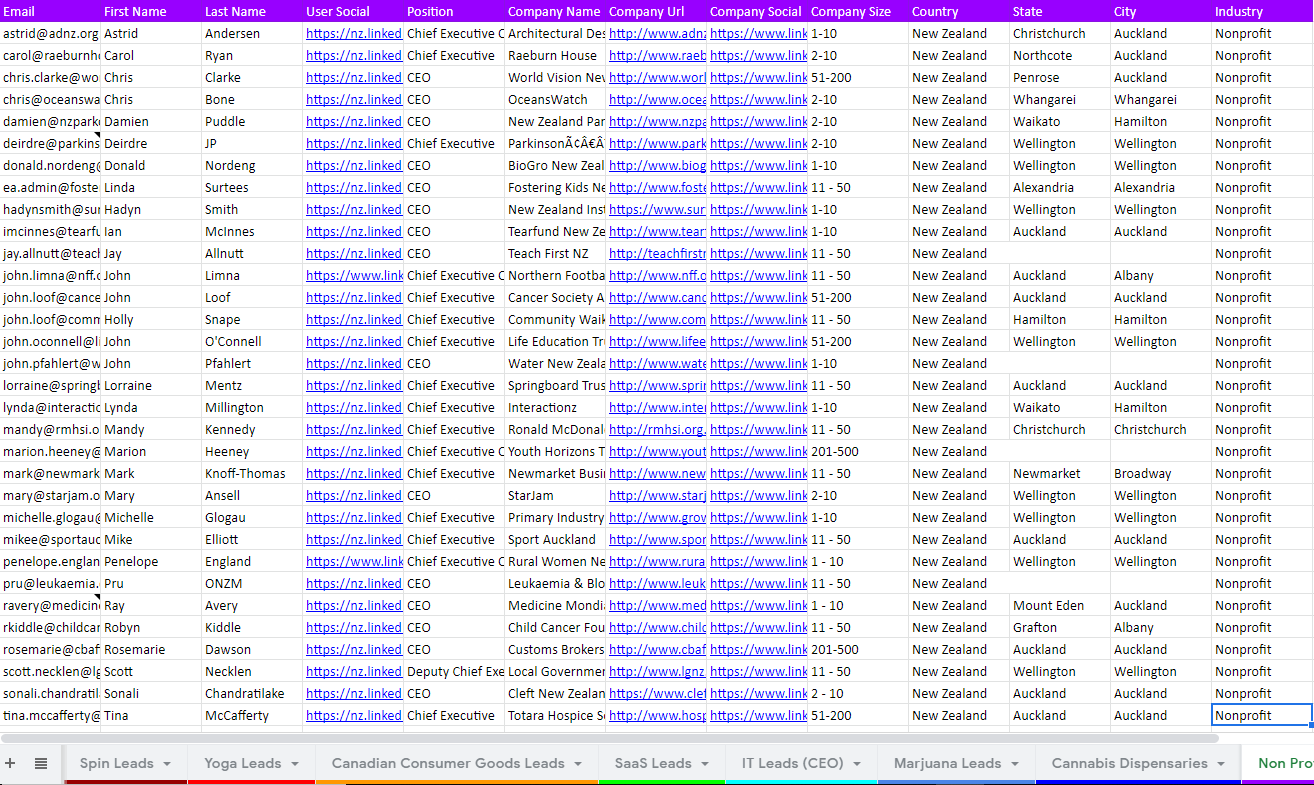Image resolution: width=1314 pixels, height=785 pixels.
Task: Select the email cell 'carol@raeburnh'
Action: point(50,55)
